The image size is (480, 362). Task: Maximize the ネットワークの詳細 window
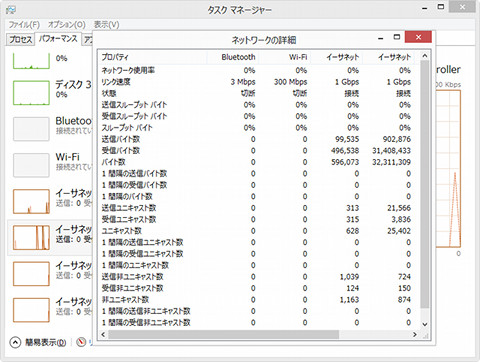coord(397,37)
